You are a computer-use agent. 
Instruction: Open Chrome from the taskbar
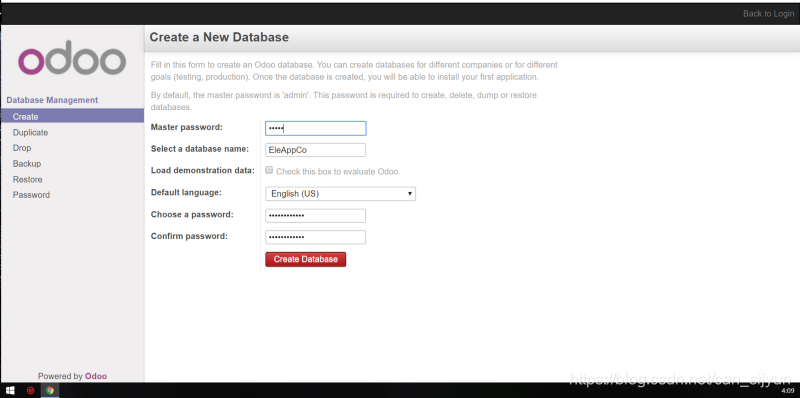pos(49,390)
